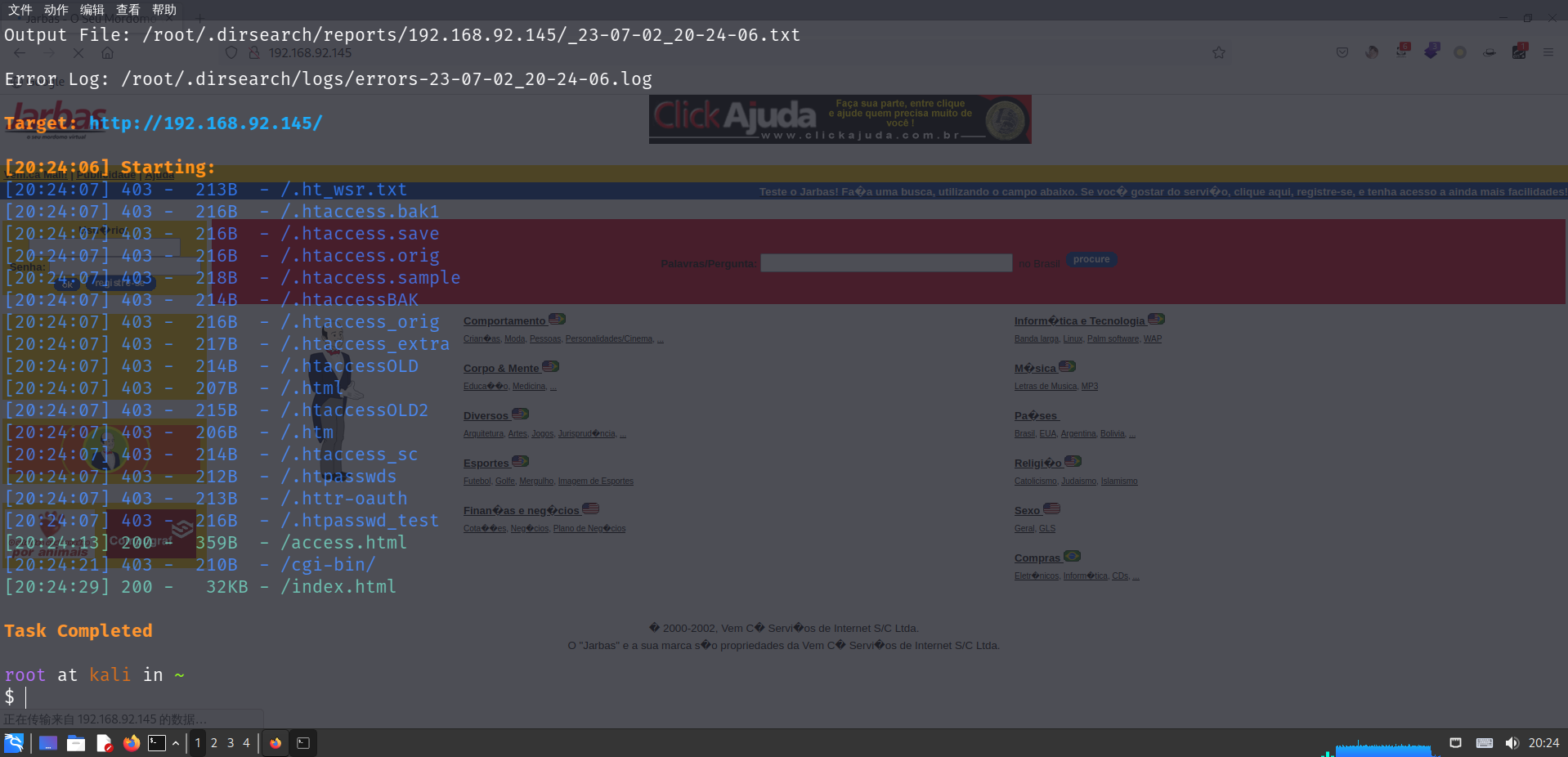Screen dimensions: 1568x757
Task: Expand the terminal launcher dropdown arrow
Action: (x=175, y=743)
